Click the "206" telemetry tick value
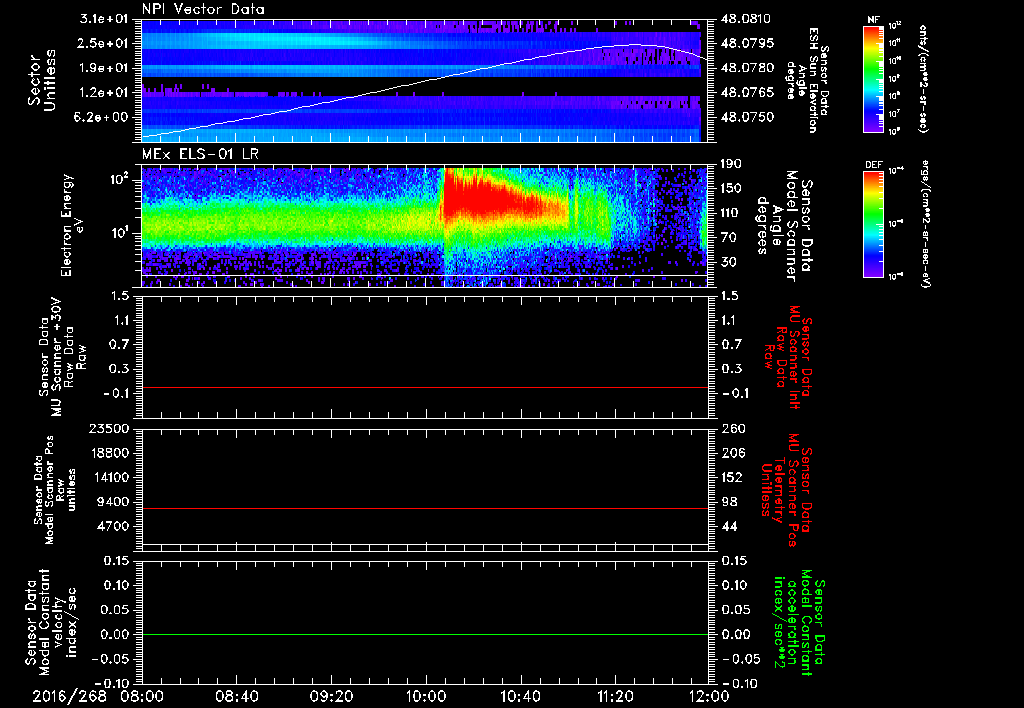Image resolution: width=1024 pixels, height=708 pixels. (x=732, y=453)
